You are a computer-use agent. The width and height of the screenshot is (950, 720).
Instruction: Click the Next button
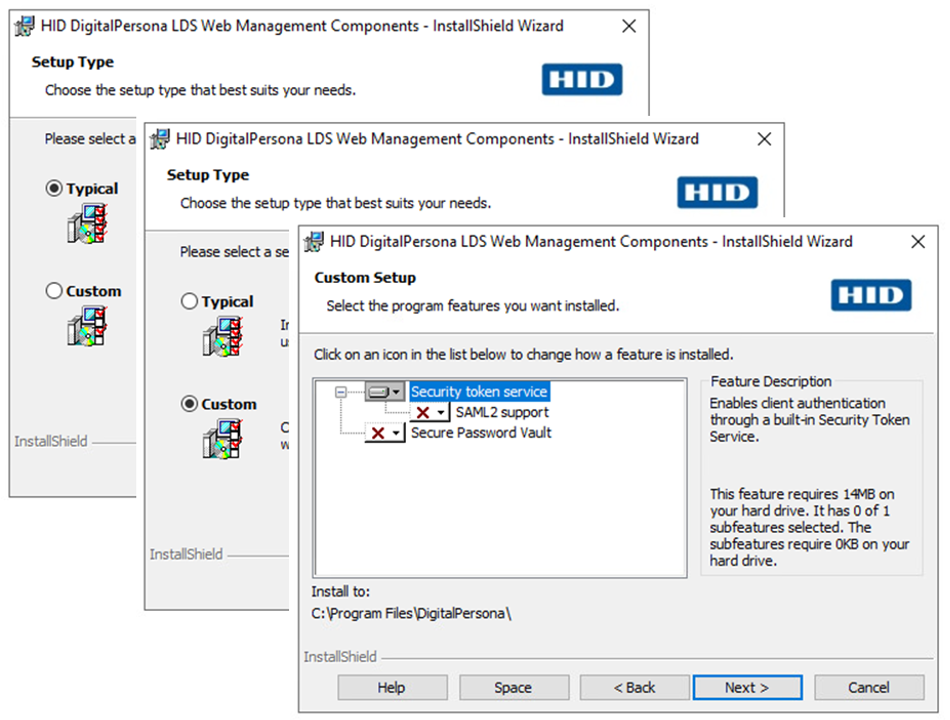747,687
